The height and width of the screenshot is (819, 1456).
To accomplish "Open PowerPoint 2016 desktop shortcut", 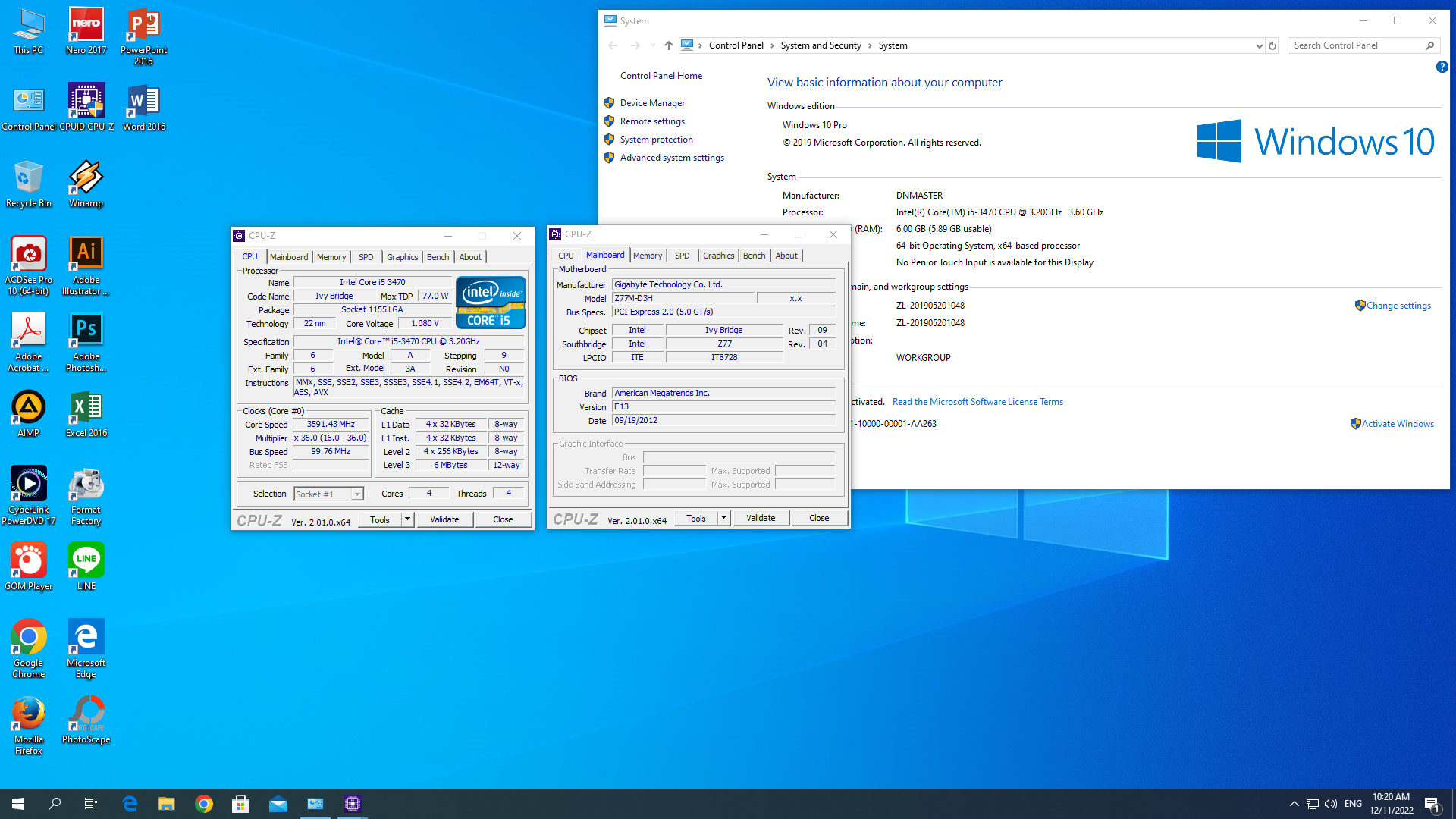I will click(x=144, y=37).
